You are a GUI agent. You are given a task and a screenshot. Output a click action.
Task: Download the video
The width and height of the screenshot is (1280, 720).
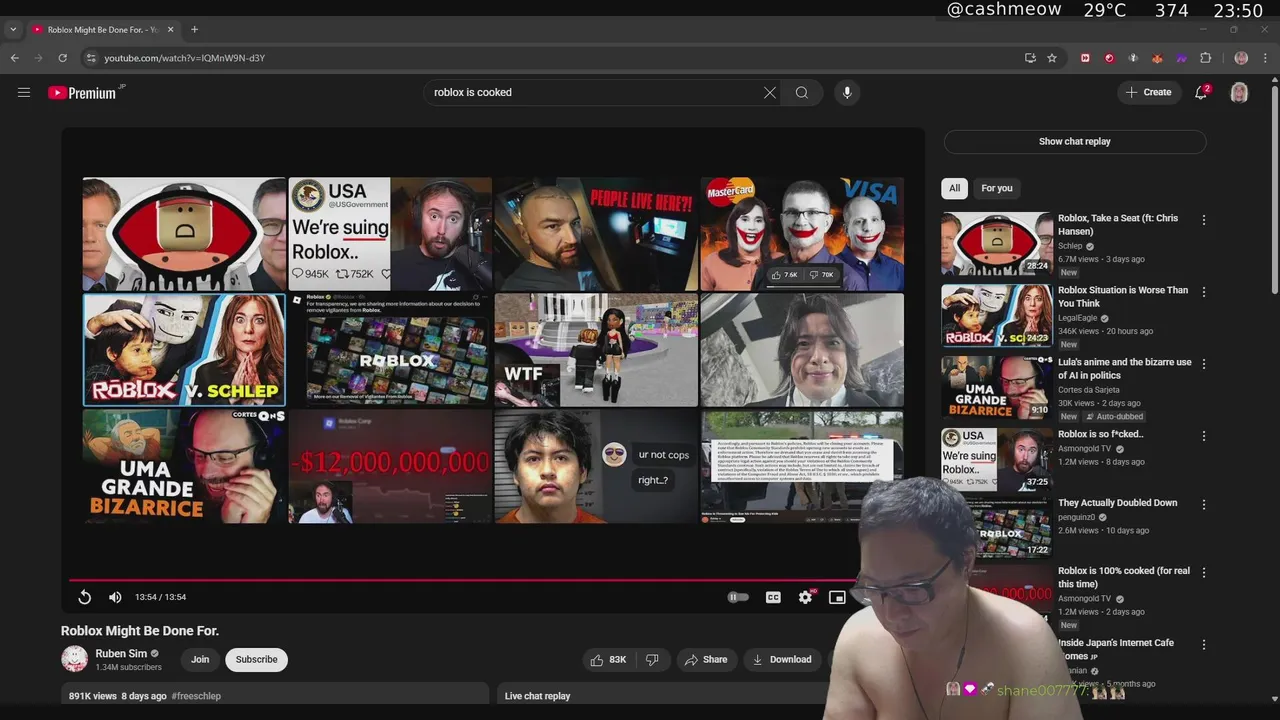[x=782, y=659]
